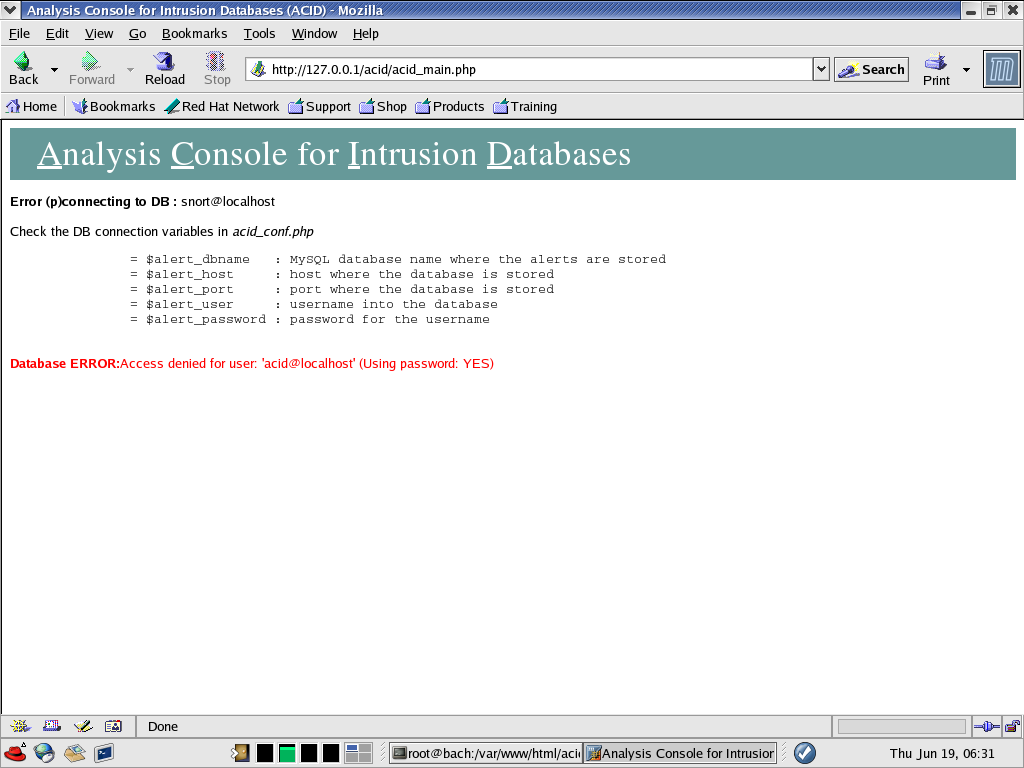Click the $alert_password variable line
Viewport: 1024px width, 768px height.
tap(310, 319)
